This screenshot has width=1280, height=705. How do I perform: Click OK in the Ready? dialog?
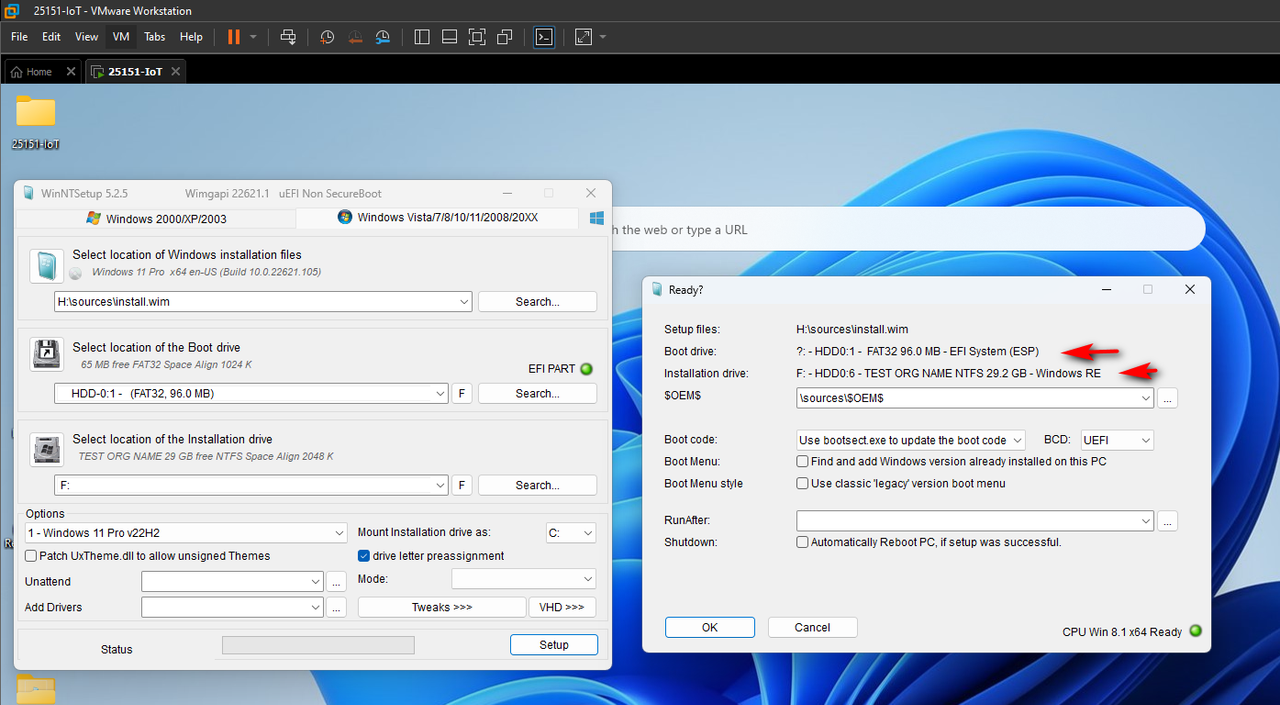pos(710,627)
